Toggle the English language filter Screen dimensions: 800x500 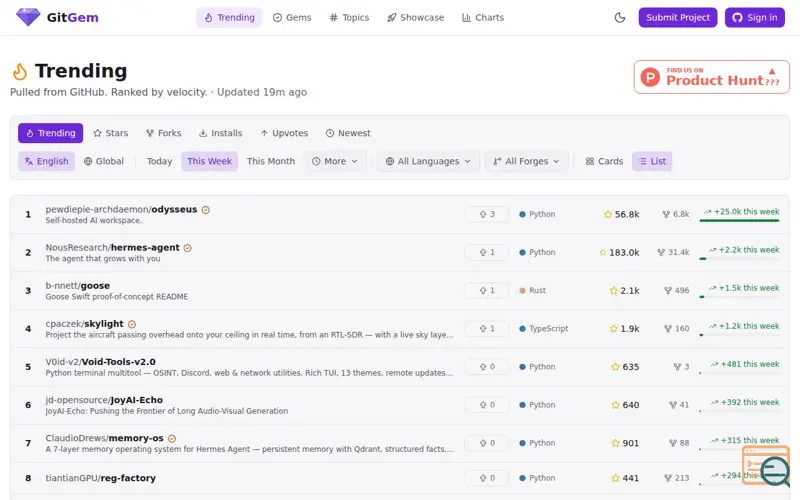(x=46, y=161)
